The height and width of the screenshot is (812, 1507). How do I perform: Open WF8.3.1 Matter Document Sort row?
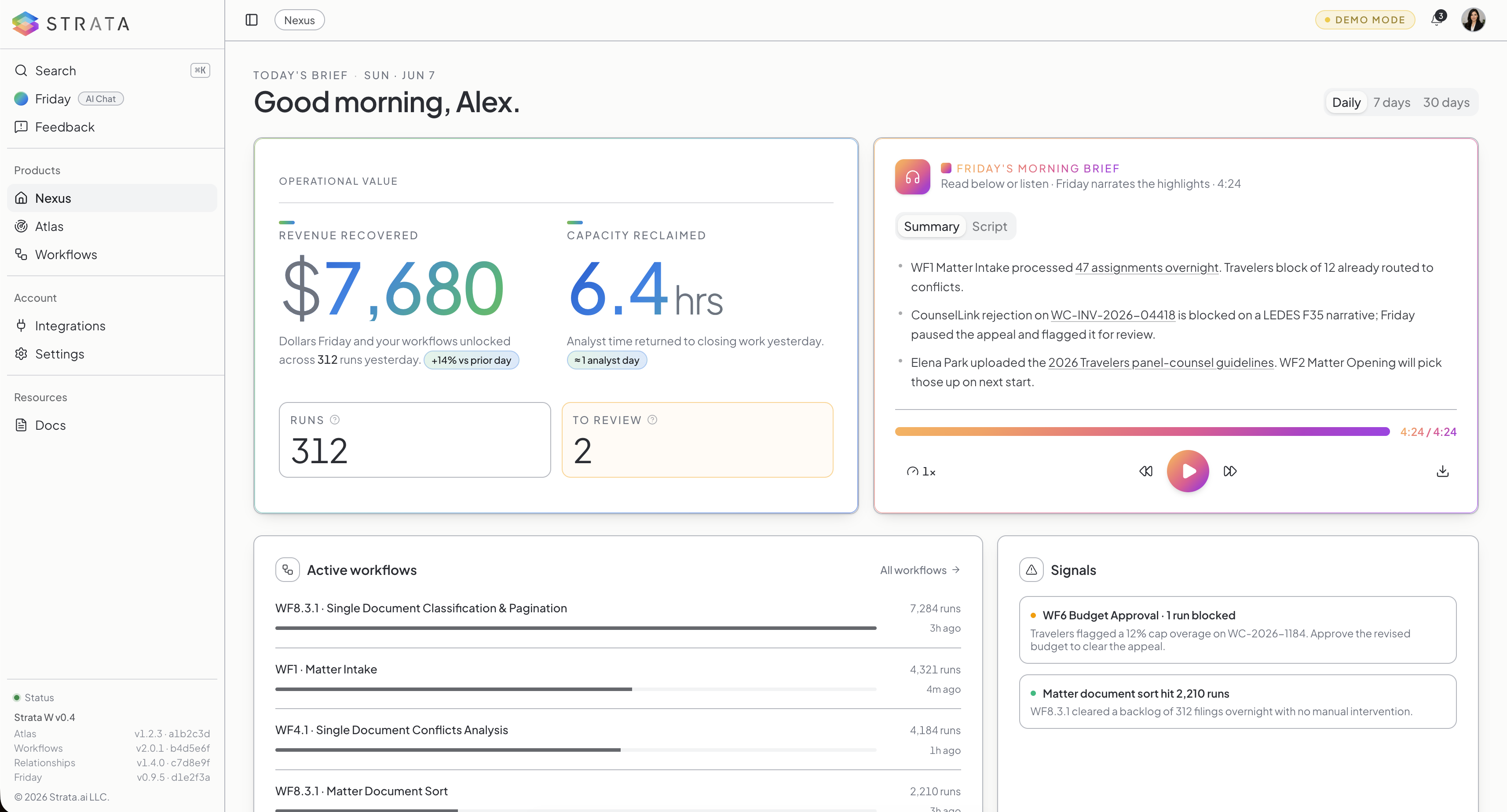click(x=618, y=797)
